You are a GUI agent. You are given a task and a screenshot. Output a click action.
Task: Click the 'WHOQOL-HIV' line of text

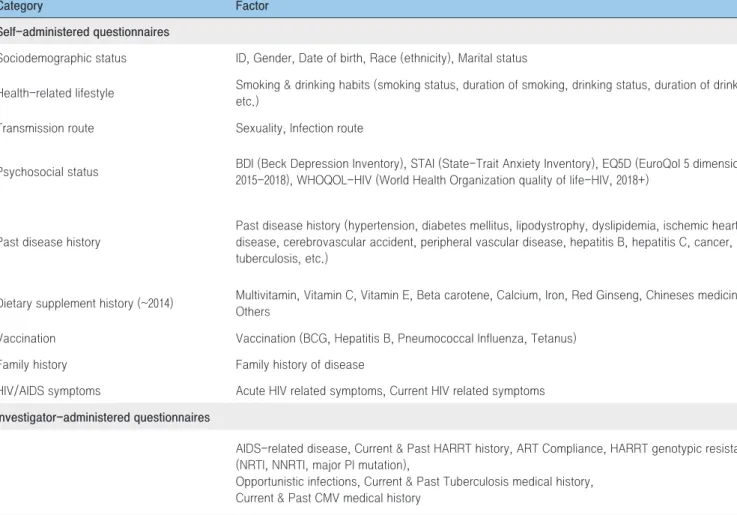click(442, 180)
